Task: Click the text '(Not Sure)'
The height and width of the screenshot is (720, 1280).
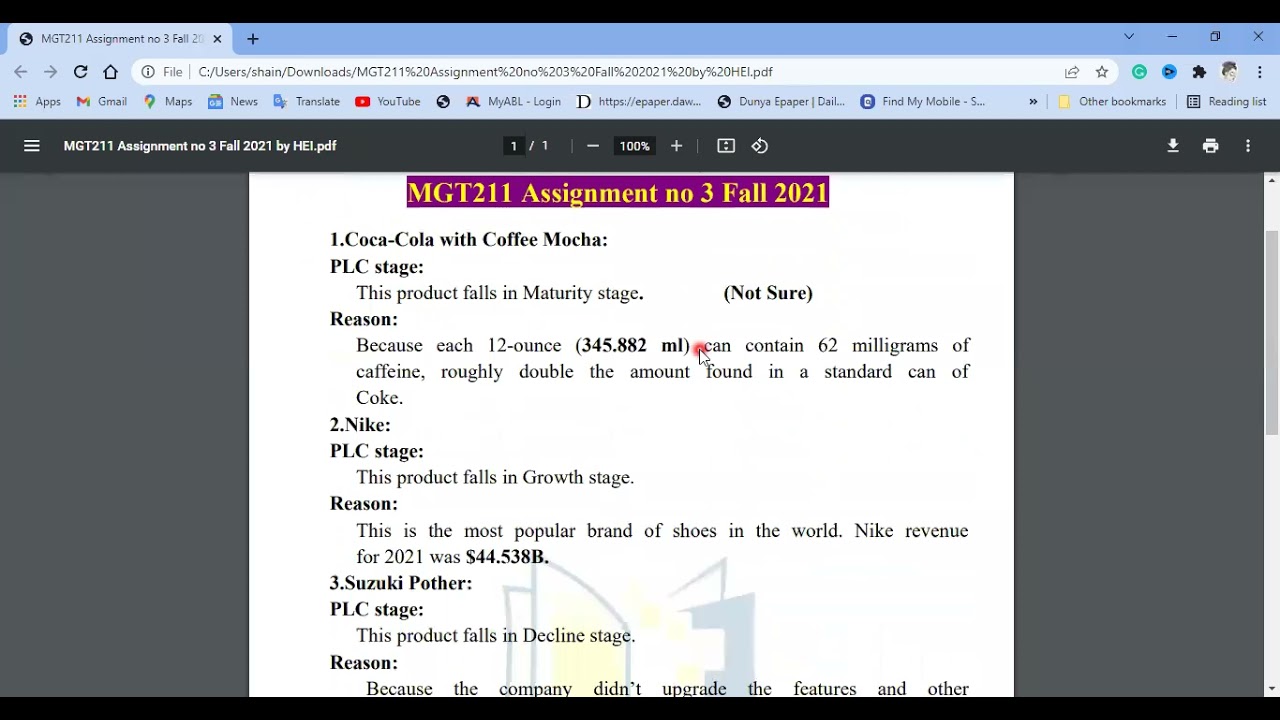Action: [768, 293]
